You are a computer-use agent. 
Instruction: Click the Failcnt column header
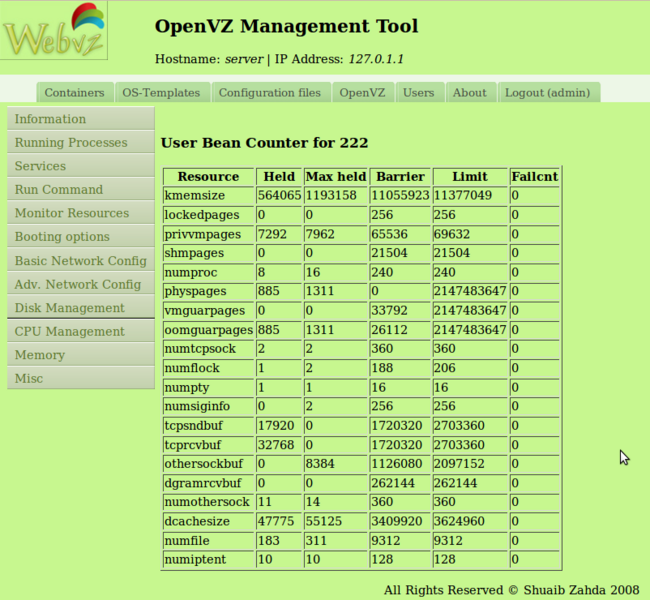click(x=535, y=177)
